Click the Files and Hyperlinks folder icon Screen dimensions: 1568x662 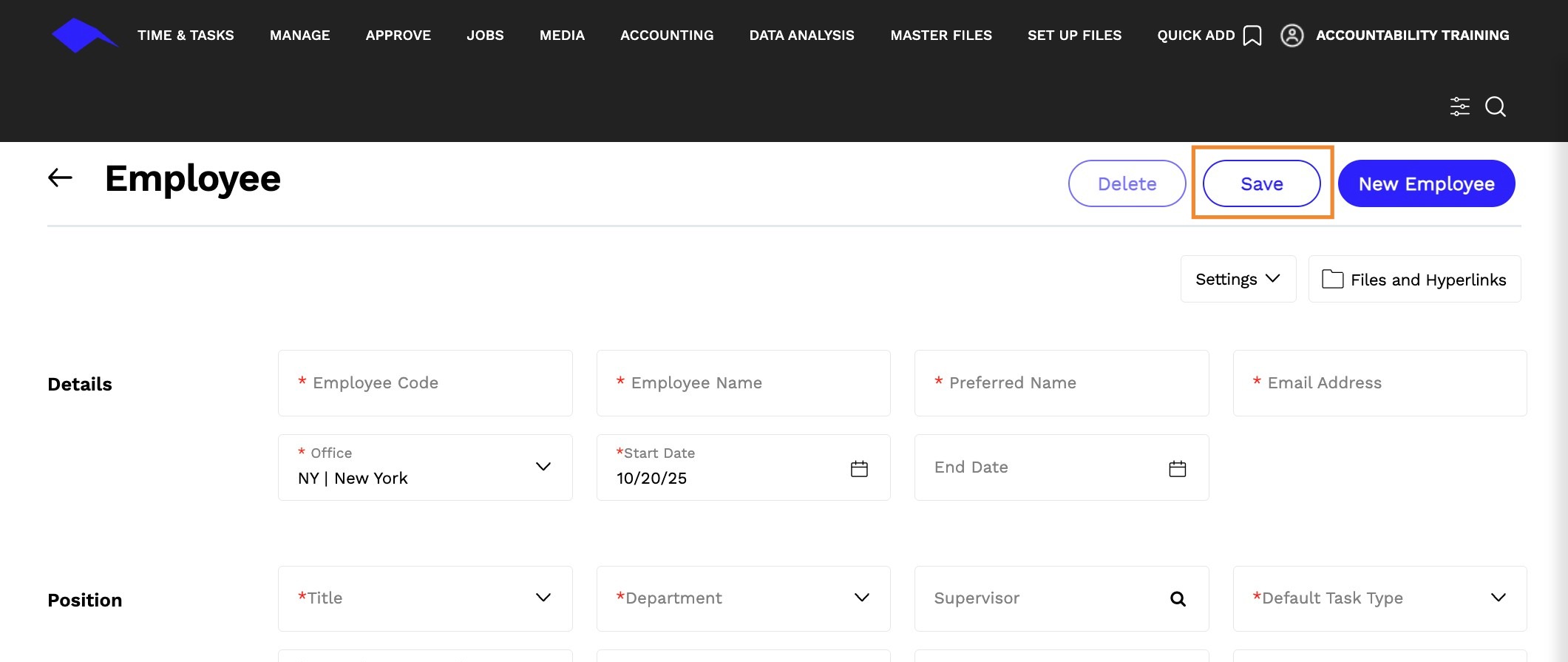pos(1332,279)
